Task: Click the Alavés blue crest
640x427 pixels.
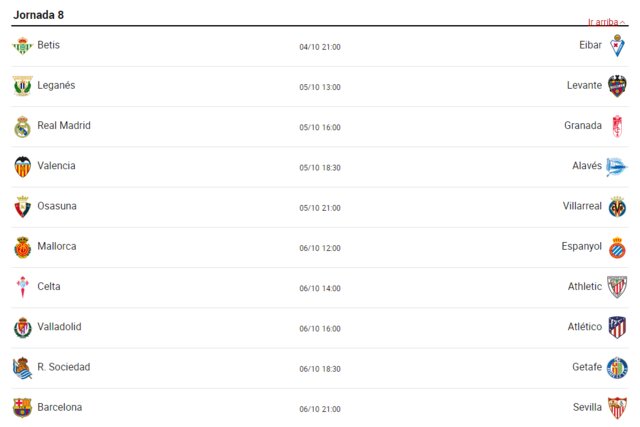Action: click(x=616, y=167)
